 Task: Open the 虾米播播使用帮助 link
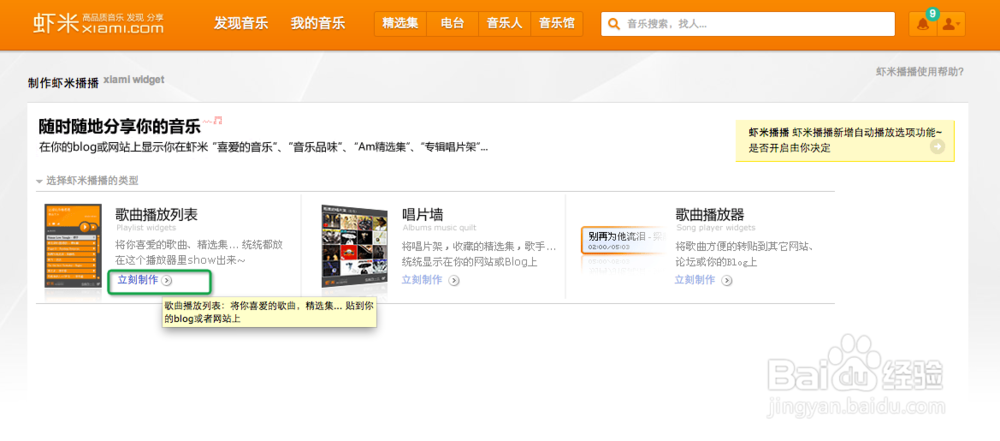920,71
